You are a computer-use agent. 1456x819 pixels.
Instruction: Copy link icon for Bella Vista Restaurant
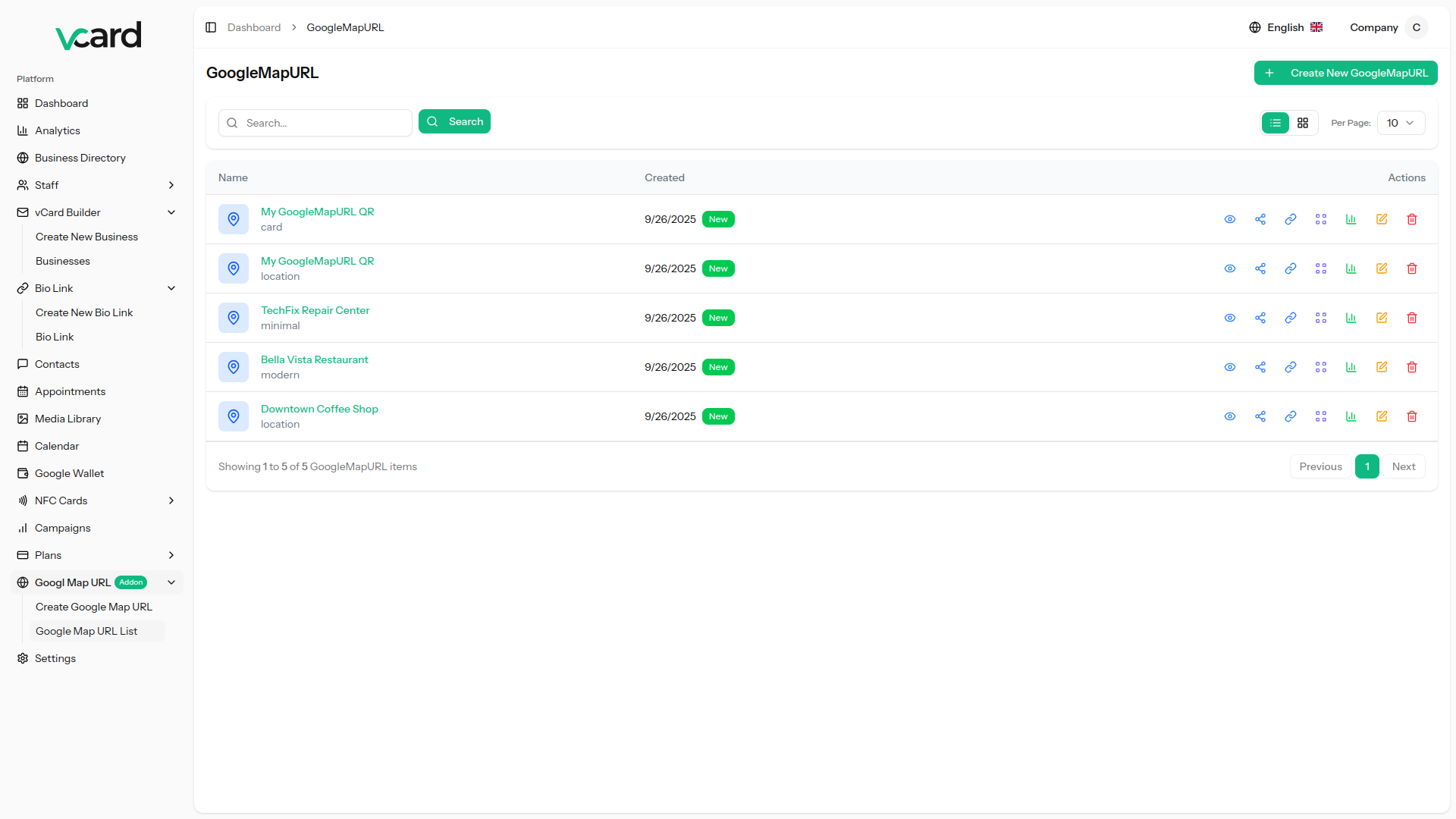(x=1291, y=367)
